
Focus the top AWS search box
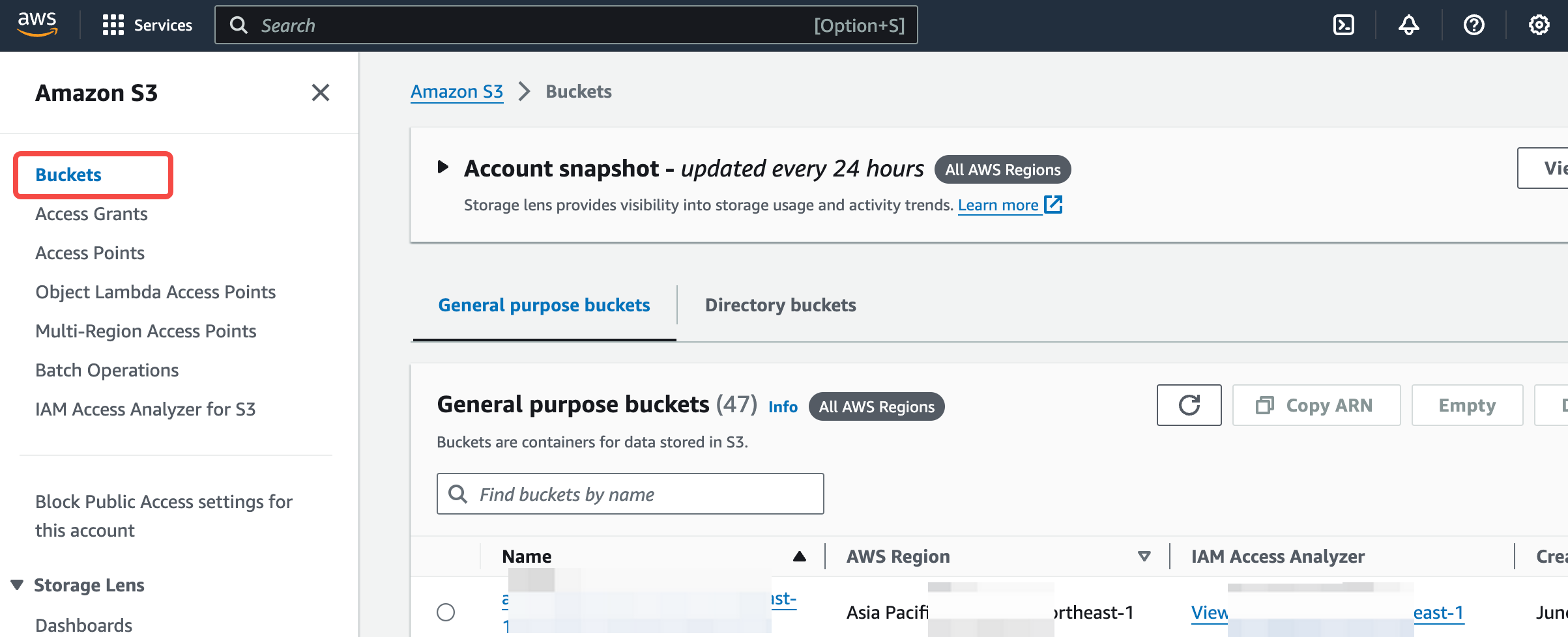(566, 25)
